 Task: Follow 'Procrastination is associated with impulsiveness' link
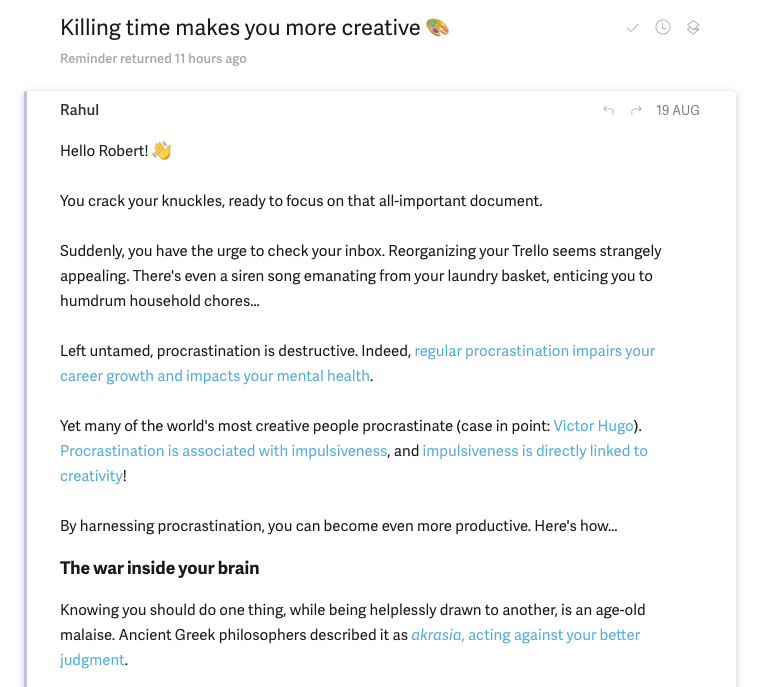pos(224,451)
